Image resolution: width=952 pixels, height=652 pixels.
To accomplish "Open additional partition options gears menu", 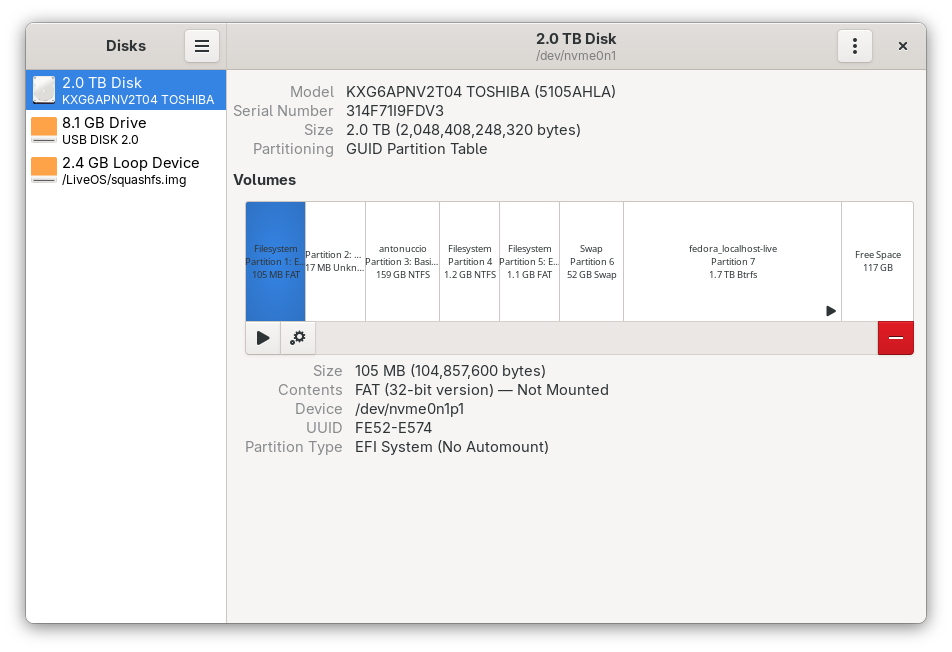I will [x=298, y=338].
